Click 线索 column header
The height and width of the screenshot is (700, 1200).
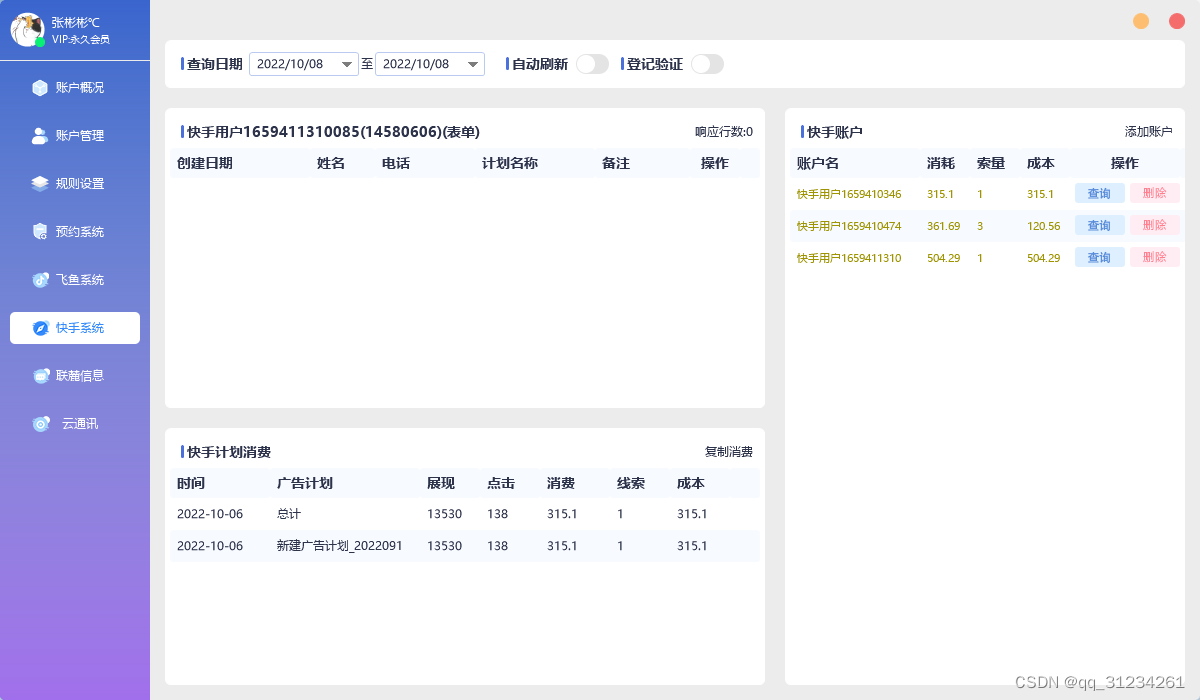[x=631, y=483]
